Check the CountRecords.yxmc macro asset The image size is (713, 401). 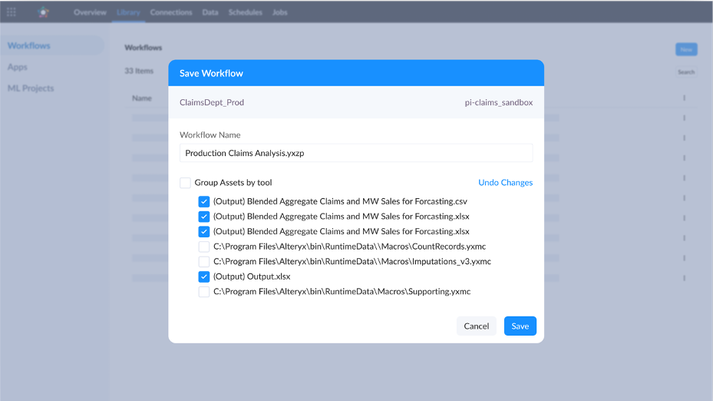204,246
